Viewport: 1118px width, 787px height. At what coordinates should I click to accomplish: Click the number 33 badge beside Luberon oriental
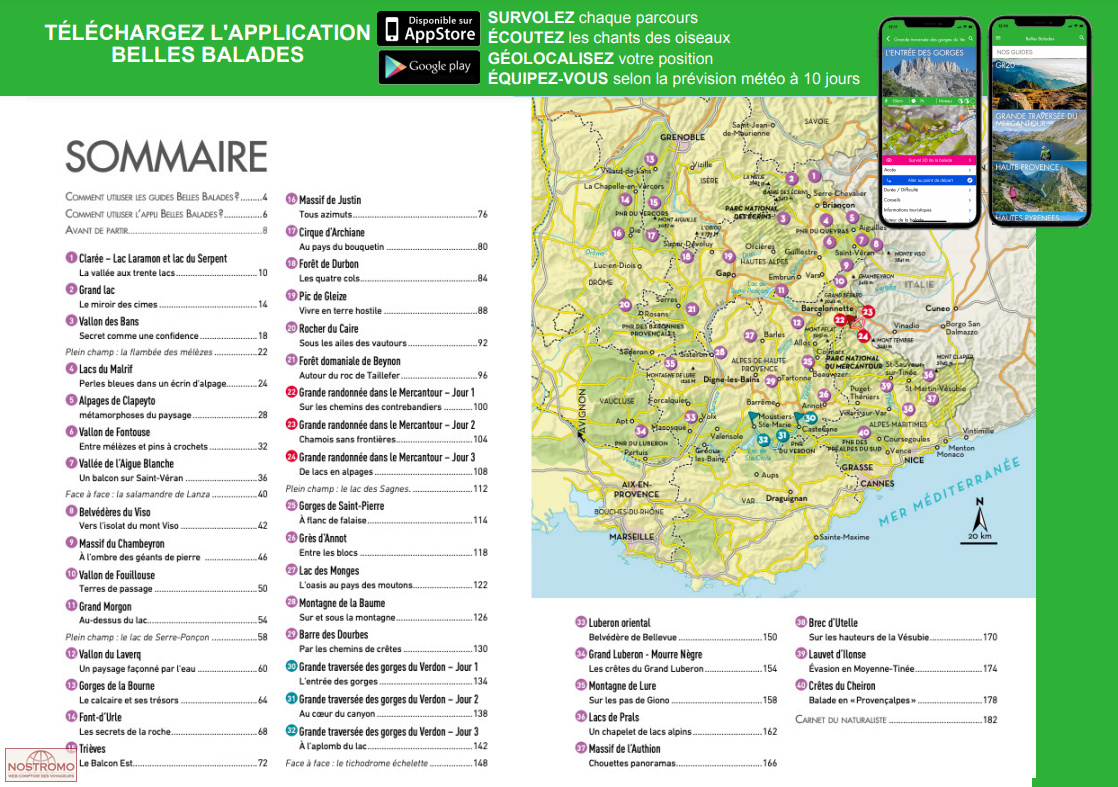click(x=581, y=622)
